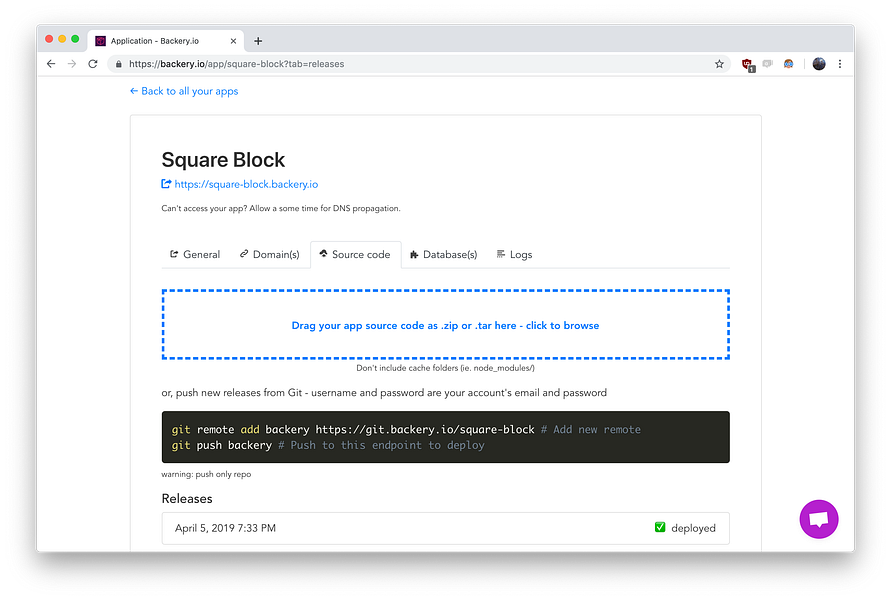Select the Application - Backery.io browser tab
Image resolution: width=891 pixels, height=600 pixels.
165,41
